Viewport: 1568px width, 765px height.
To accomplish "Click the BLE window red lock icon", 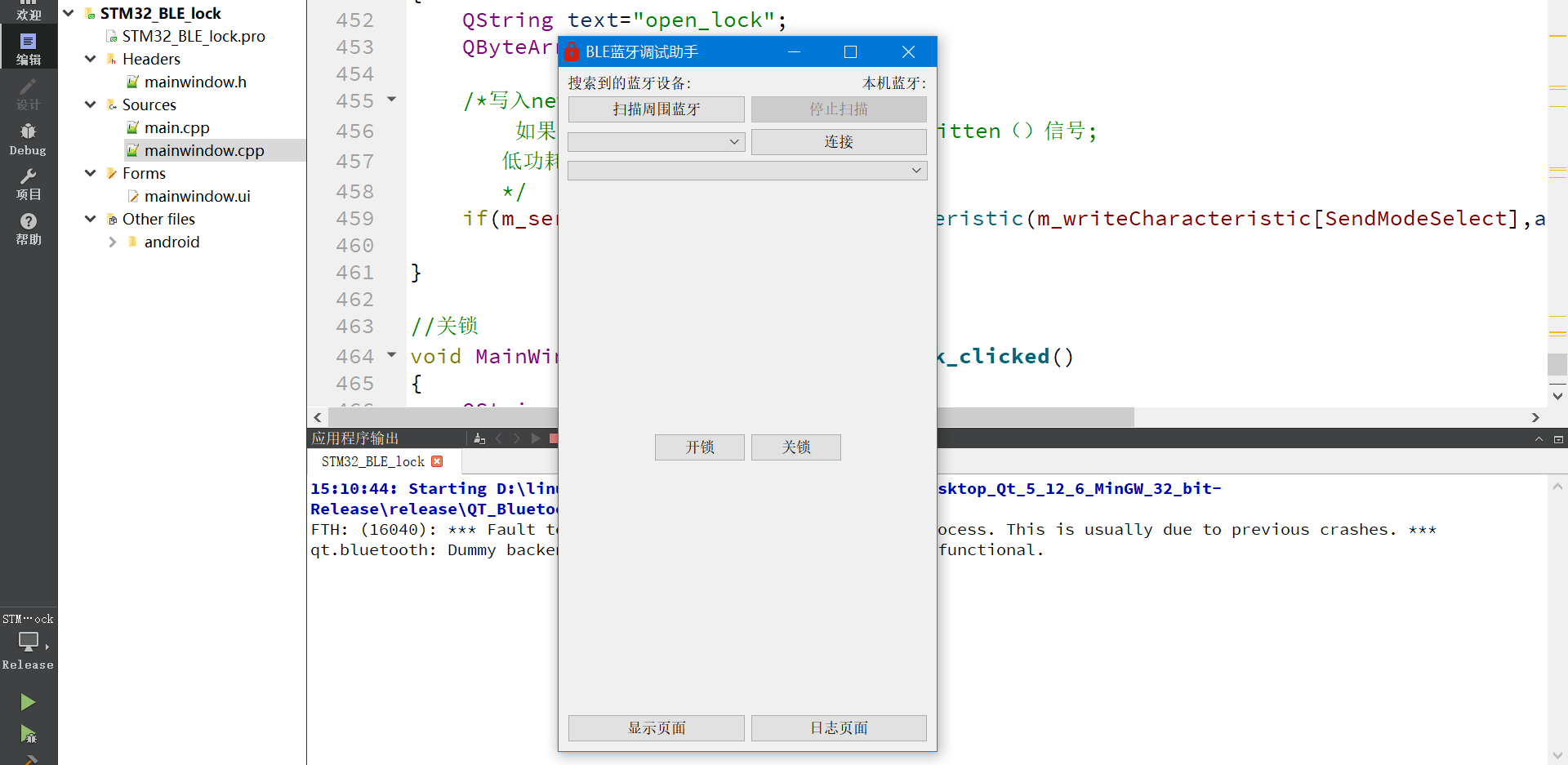I will pyautogui.click(x=572, y=52).
